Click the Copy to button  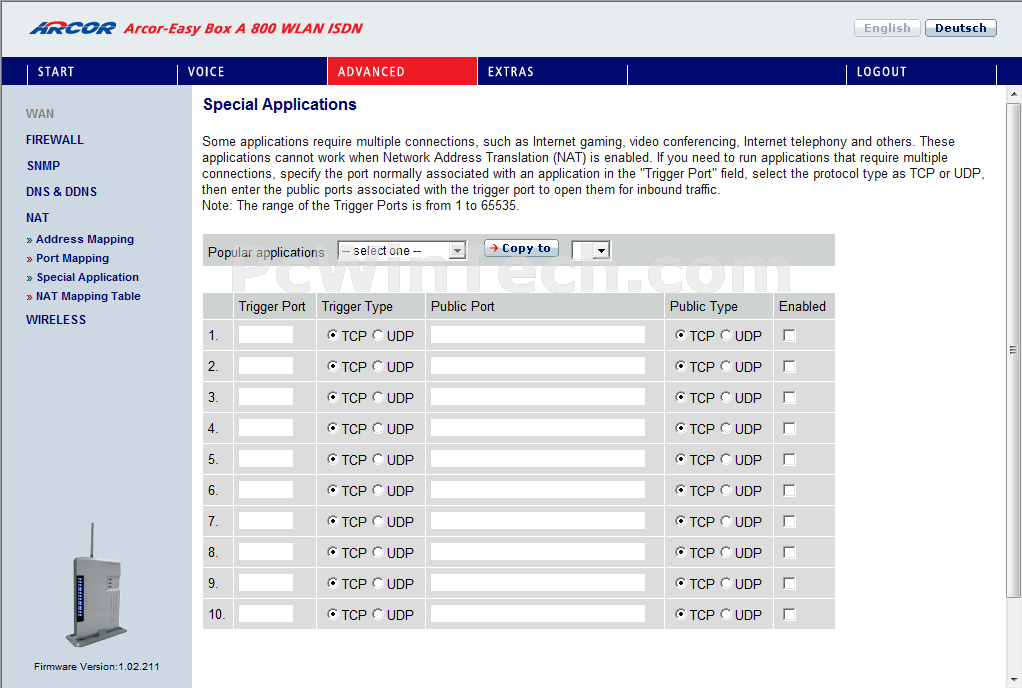coord(521,248)
